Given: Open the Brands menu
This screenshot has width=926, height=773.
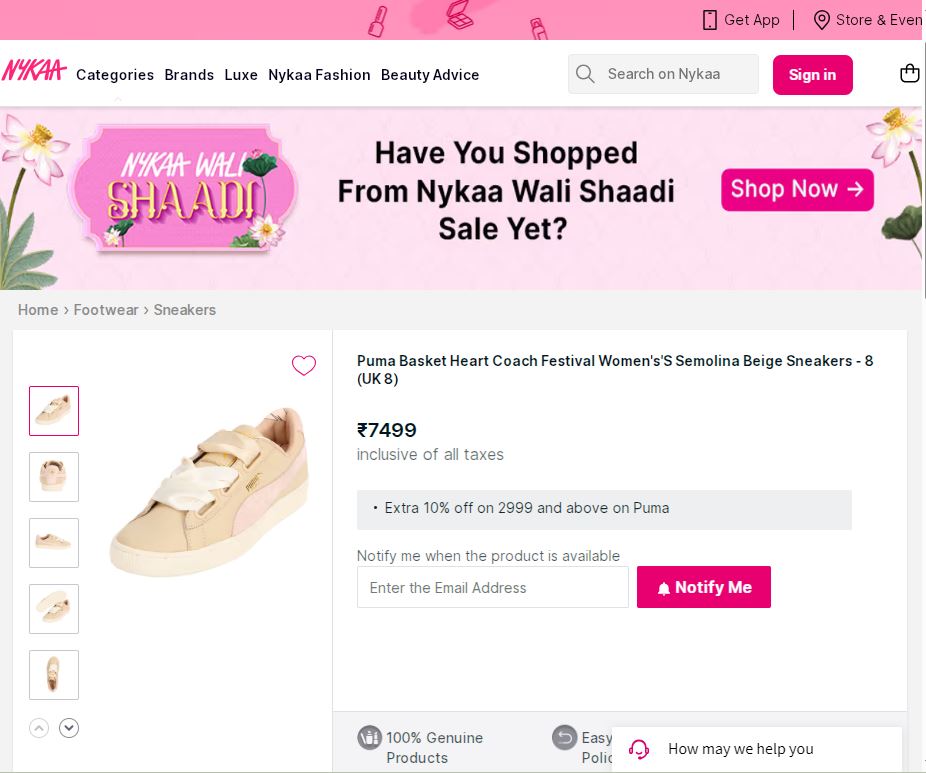Looking at the screenshot, I should point(189,75).
